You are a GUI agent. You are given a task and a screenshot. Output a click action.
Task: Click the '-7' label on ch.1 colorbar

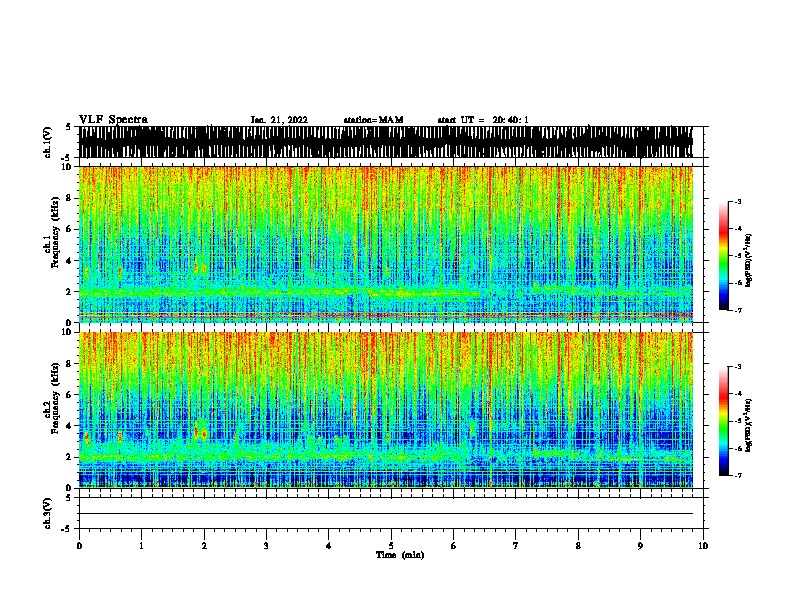click(737, 310)
